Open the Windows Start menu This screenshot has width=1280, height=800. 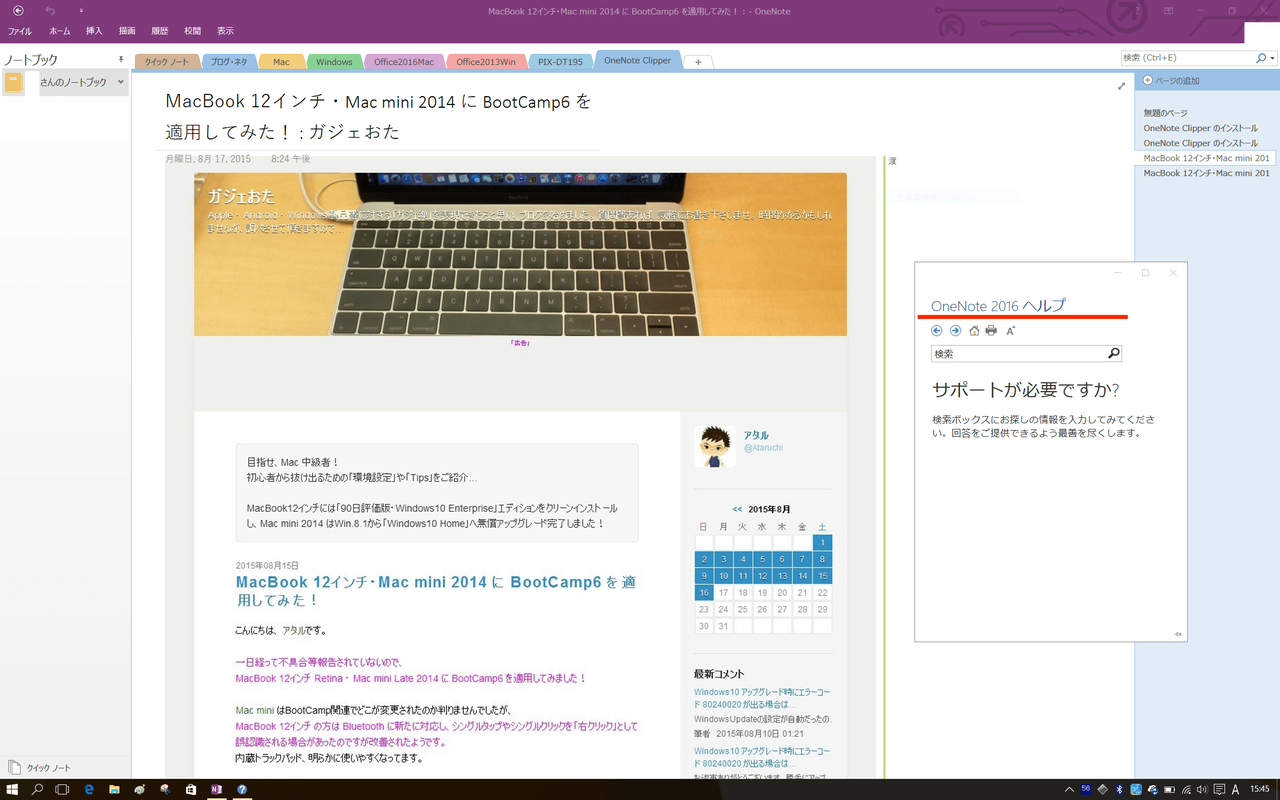point(13,789)
